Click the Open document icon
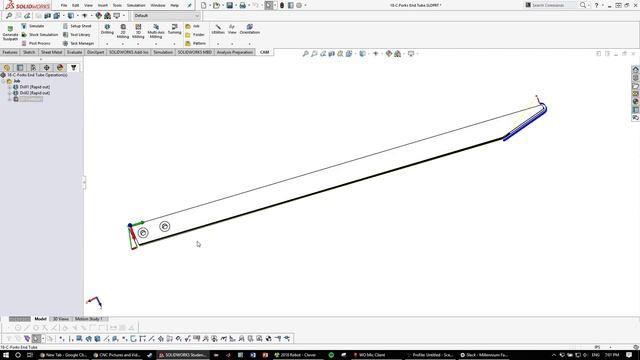 coord(216,5)
